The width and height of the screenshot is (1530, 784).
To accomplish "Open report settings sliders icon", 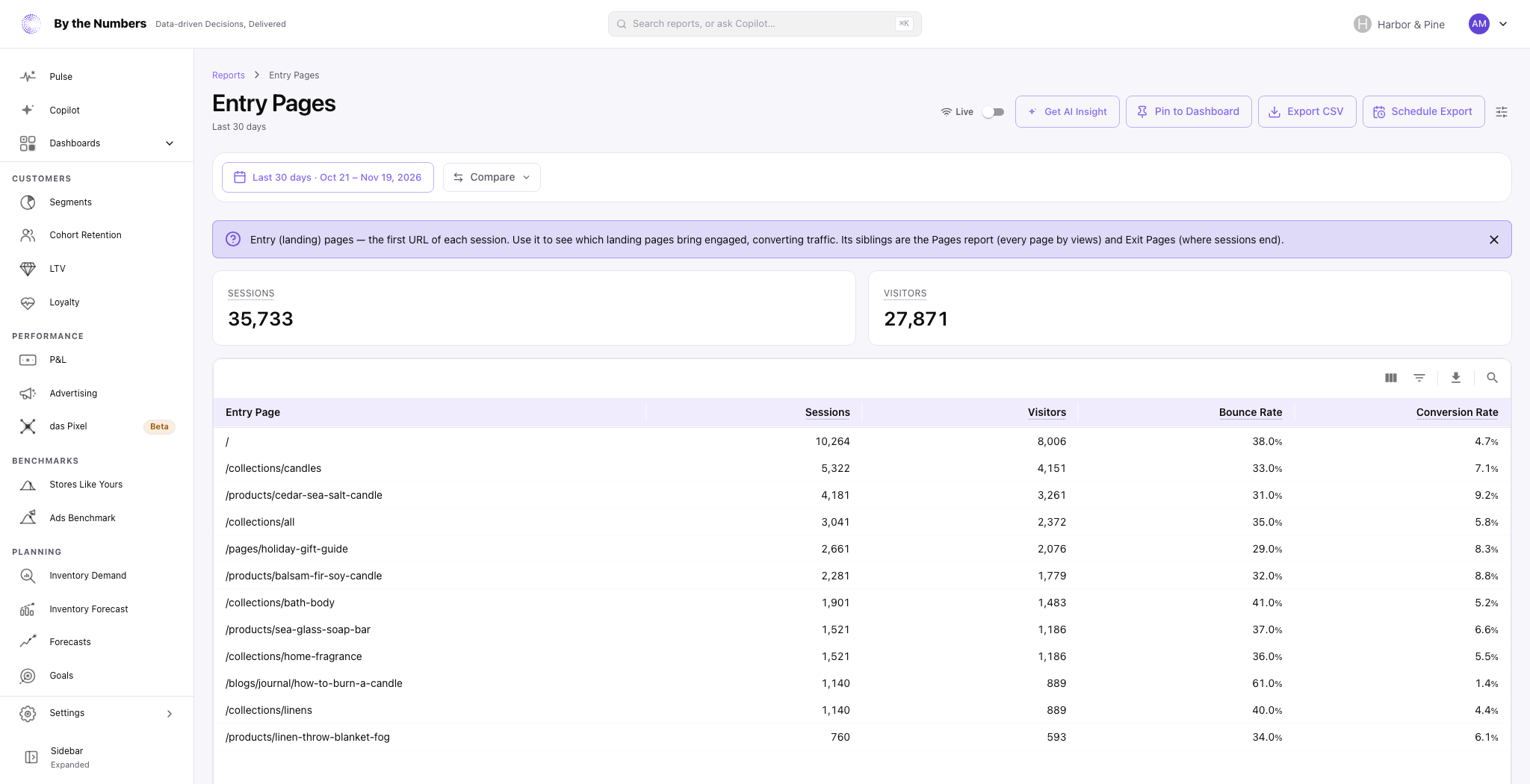I will click(x=1502, y=112).
